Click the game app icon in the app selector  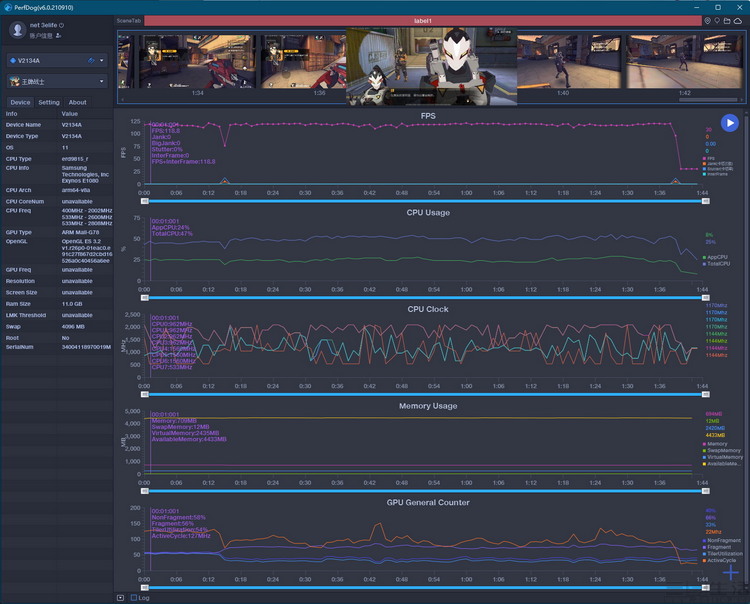point(14,81)
